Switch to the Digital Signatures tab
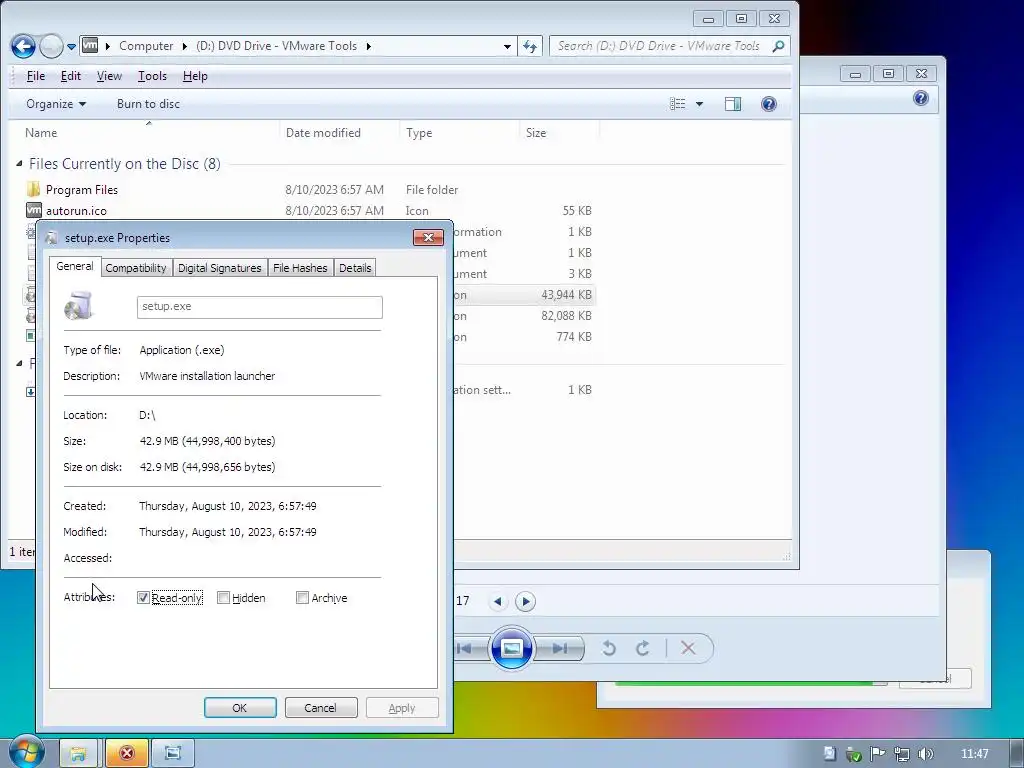This screenshot has height=768, width=1024. pyautogui.click(x=219, y=268)
